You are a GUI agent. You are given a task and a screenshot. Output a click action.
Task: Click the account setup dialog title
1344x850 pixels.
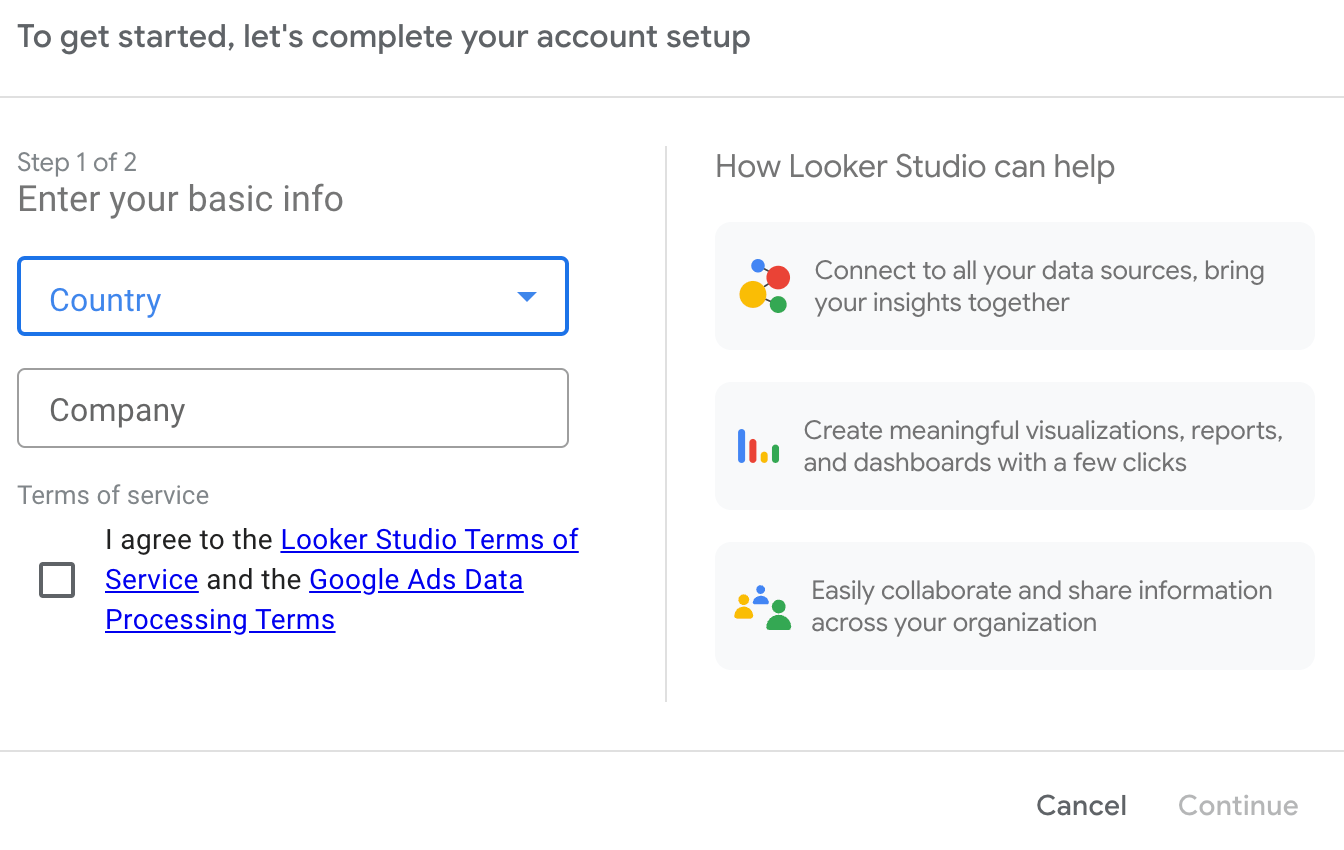(384, 37)
